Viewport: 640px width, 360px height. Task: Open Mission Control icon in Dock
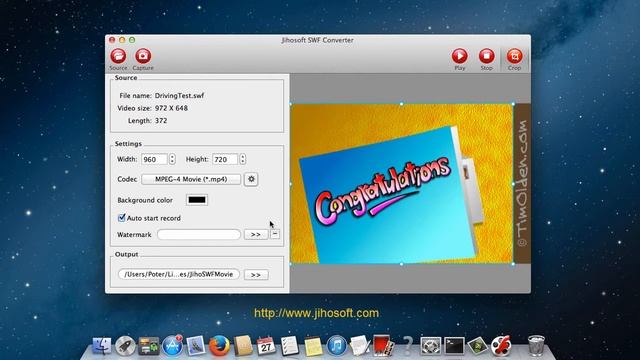coord(149,346)
